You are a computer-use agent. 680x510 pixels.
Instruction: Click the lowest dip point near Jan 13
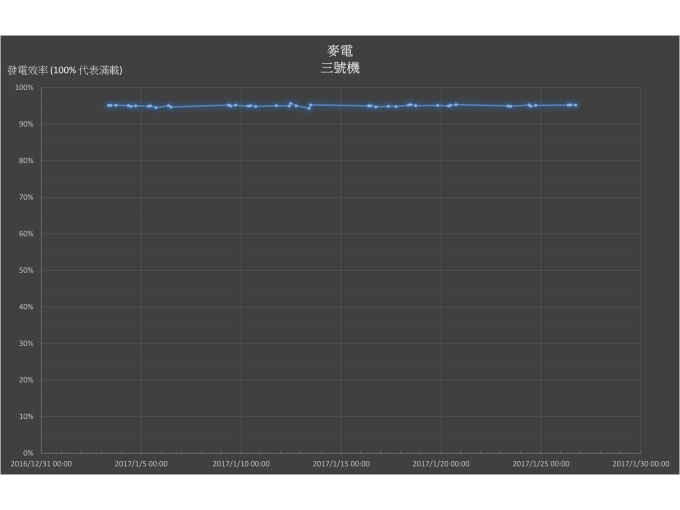point(309,108)
